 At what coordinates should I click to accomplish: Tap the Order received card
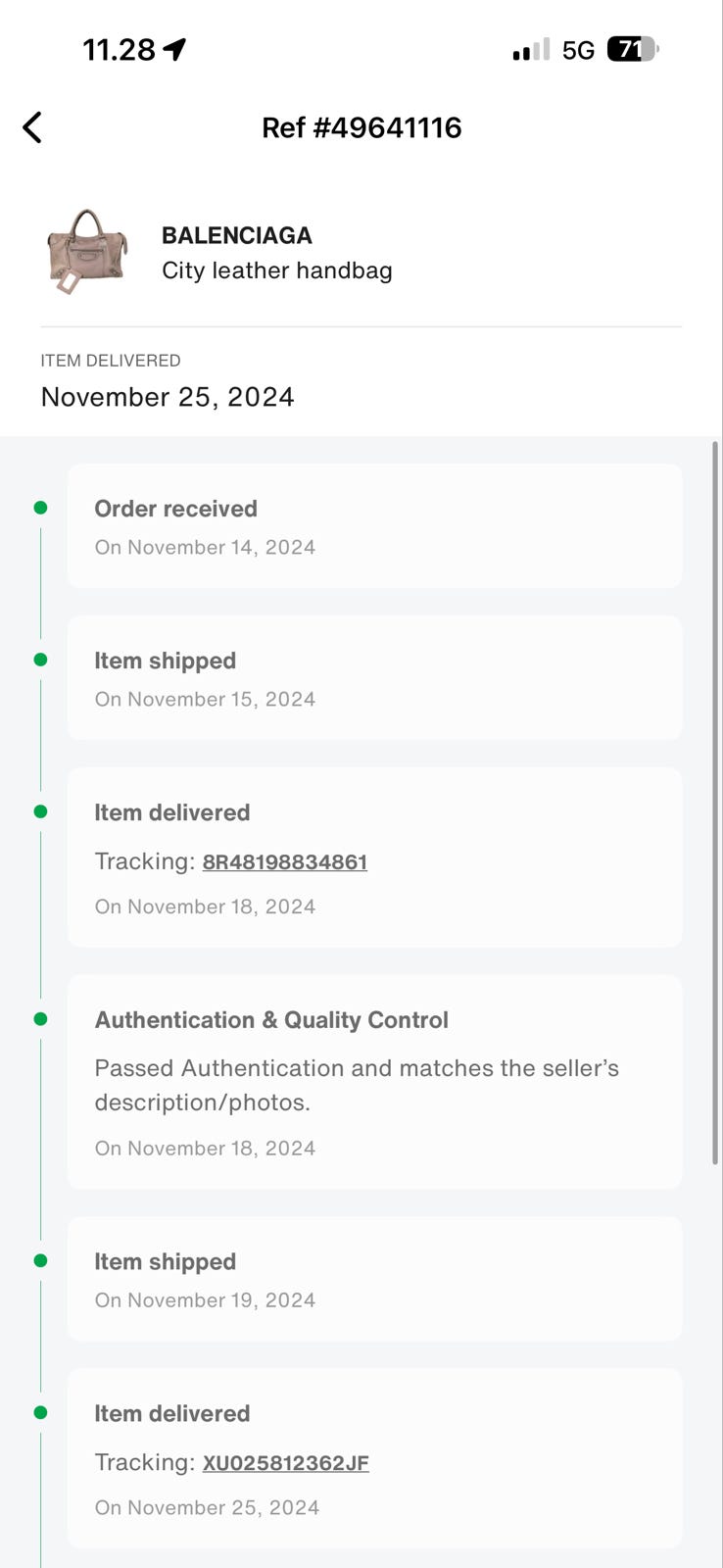374,526
